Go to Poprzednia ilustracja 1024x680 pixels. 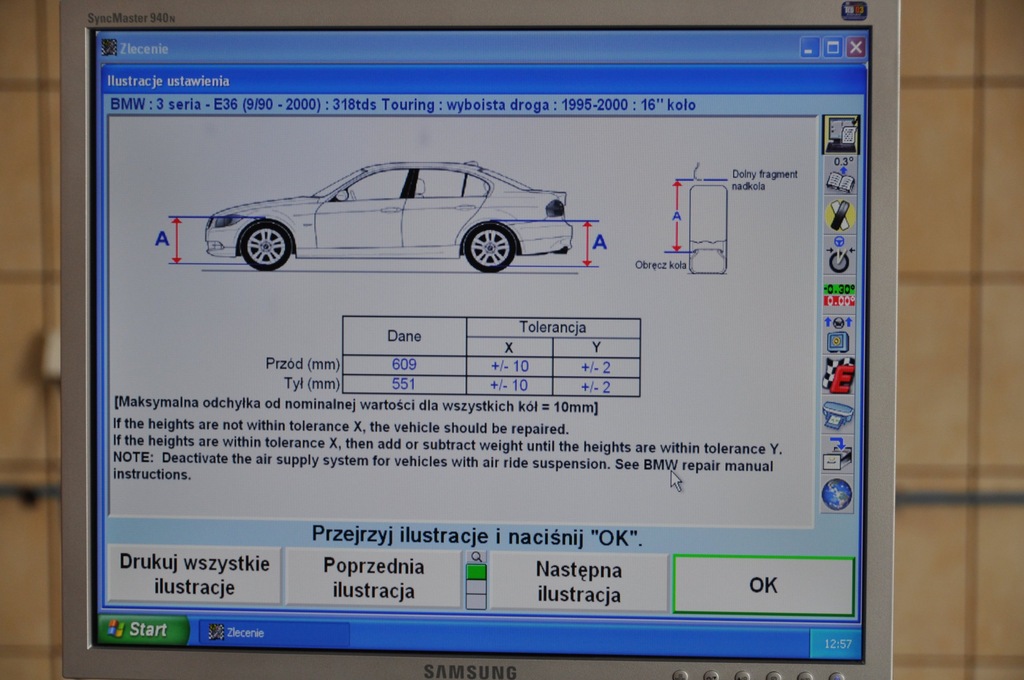(374, 578)
